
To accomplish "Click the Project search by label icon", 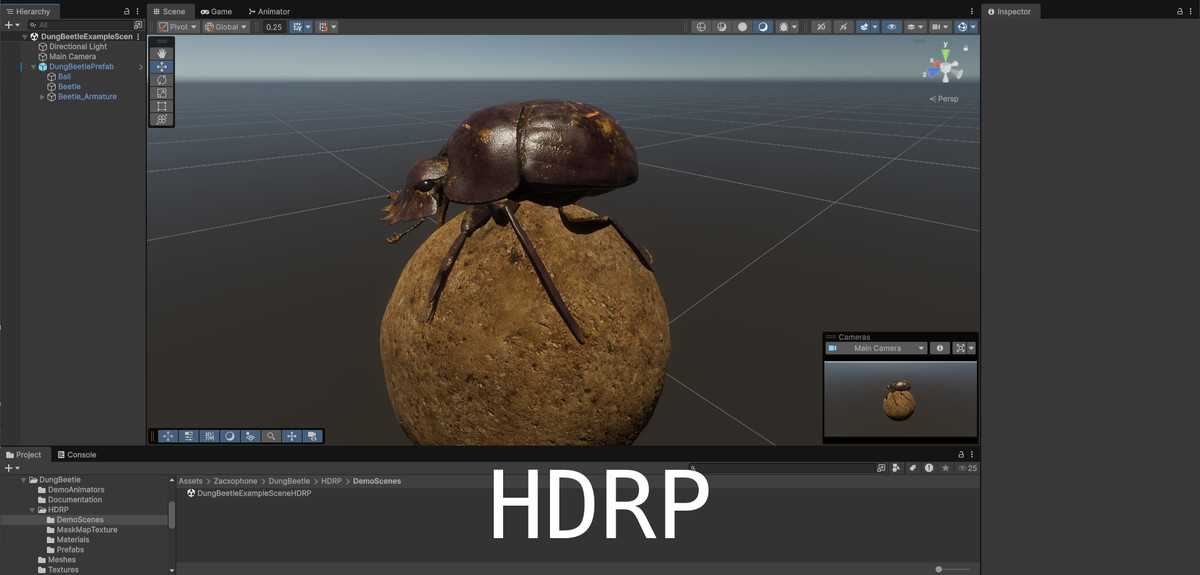I will pyautogui.click(x=913, y=468).
